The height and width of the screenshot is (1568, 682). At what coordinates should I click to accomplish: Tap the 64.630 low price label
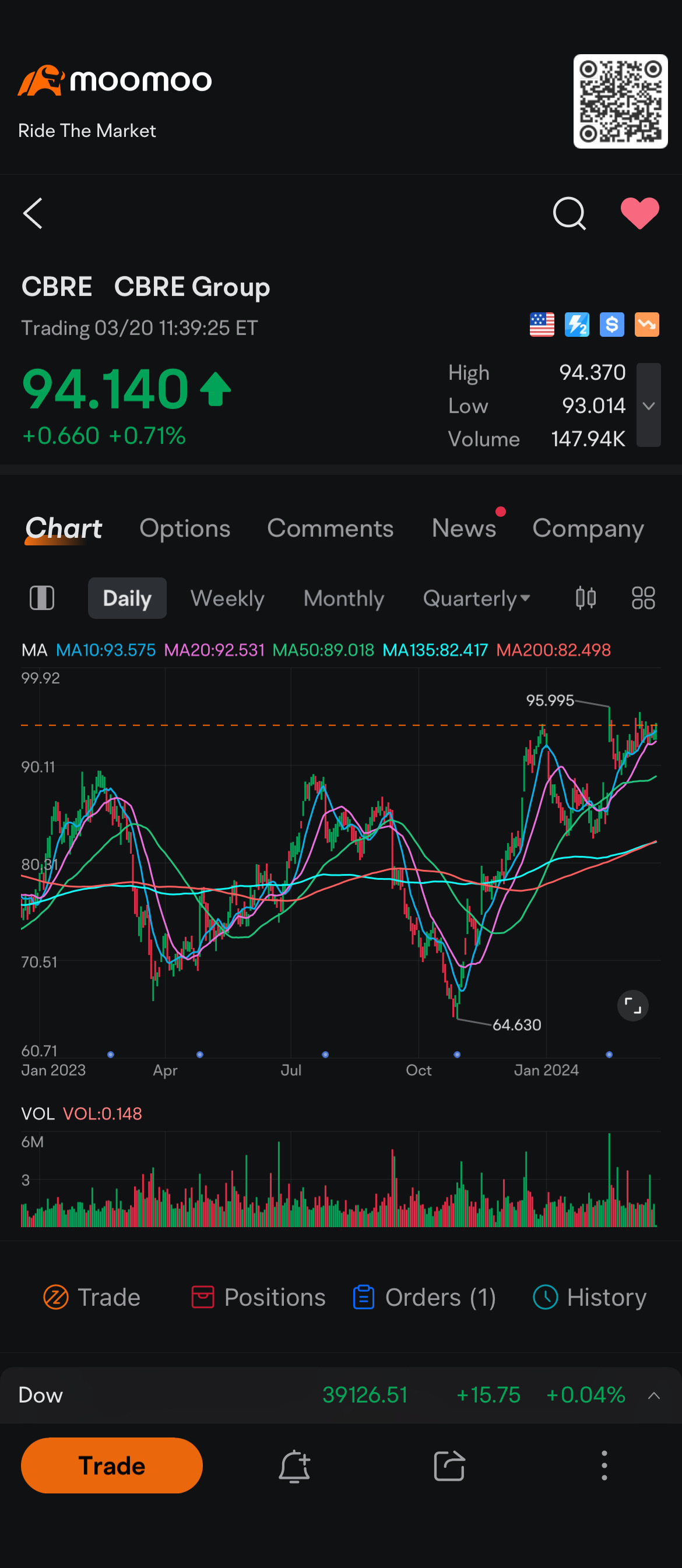coord(516,1025)
